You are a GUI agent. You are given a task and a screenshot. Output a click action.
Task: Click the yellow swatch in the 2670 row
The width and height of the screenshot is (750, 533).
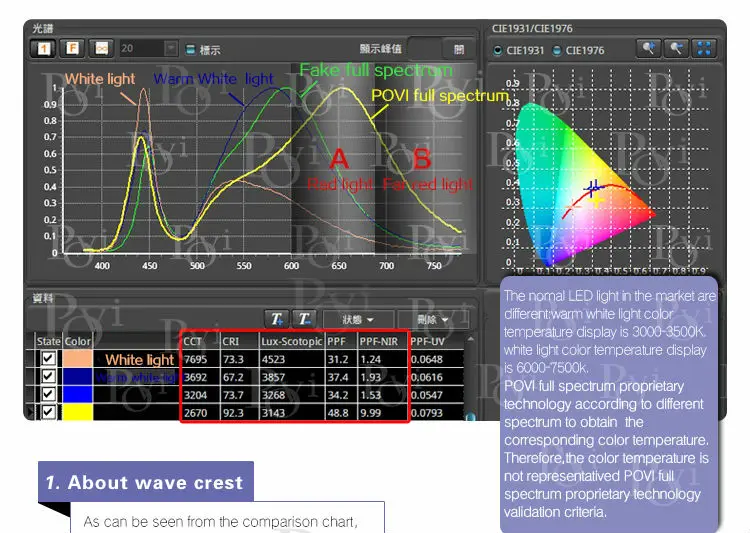tap(78, 412)
